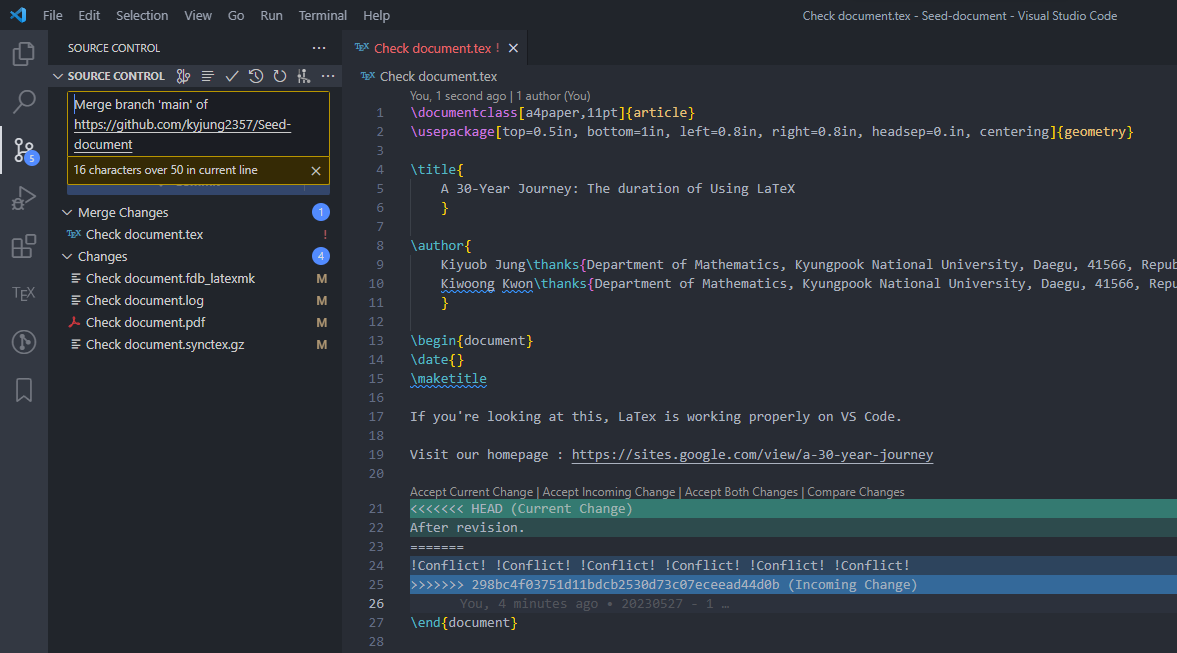Screen dimensions: 1177x653
Task: Open the Extensions view
Action: (24, 246)
